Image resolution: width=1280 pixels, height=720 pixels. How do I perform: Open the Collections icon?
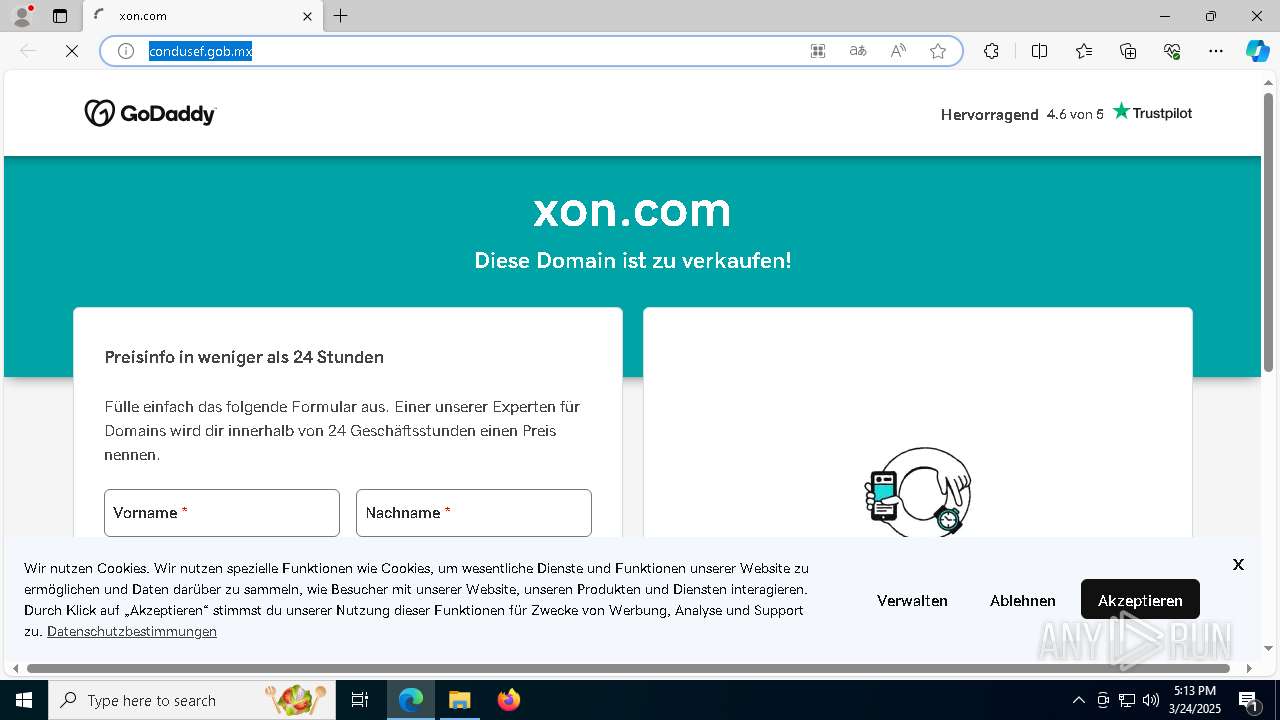pyautogui.click(x=1128, y=51)
